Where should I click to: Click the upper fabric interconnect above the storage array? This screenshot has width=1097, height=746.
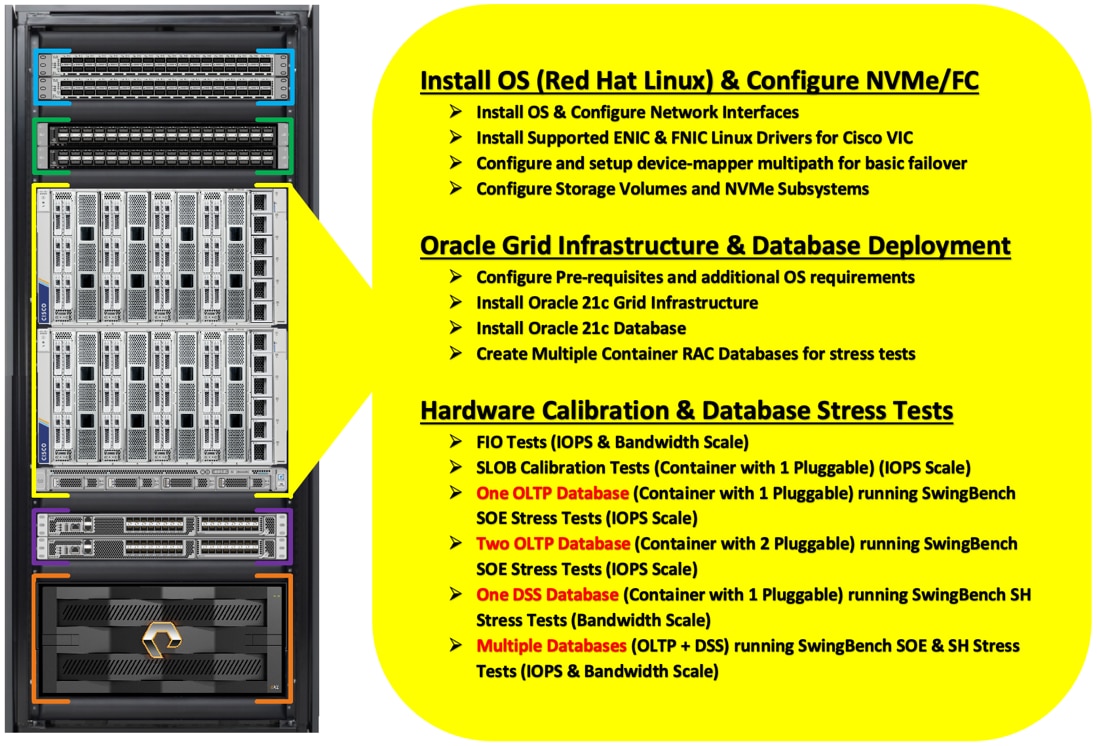pyautogui.click(x=162, y=525)
